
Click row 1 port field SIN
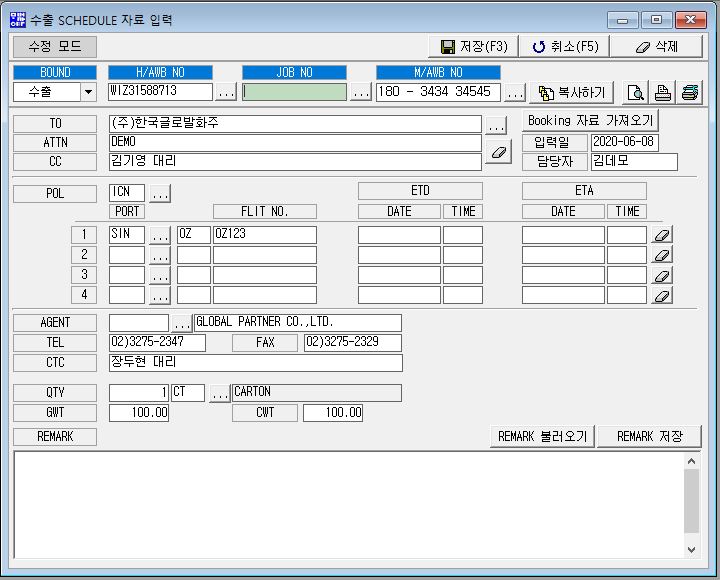point(127,235)
